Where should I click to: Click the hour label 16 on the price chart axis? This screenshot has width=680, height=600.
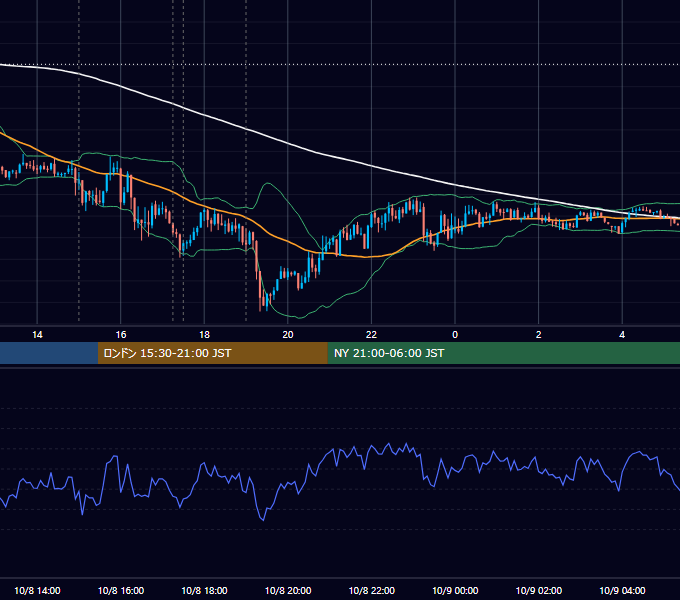coord(121,335)
